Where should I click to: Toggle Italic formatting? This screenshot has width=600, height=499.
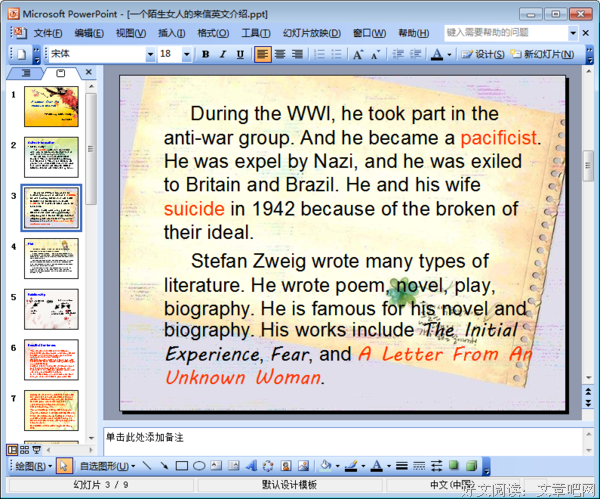click(x=223, y=54)
